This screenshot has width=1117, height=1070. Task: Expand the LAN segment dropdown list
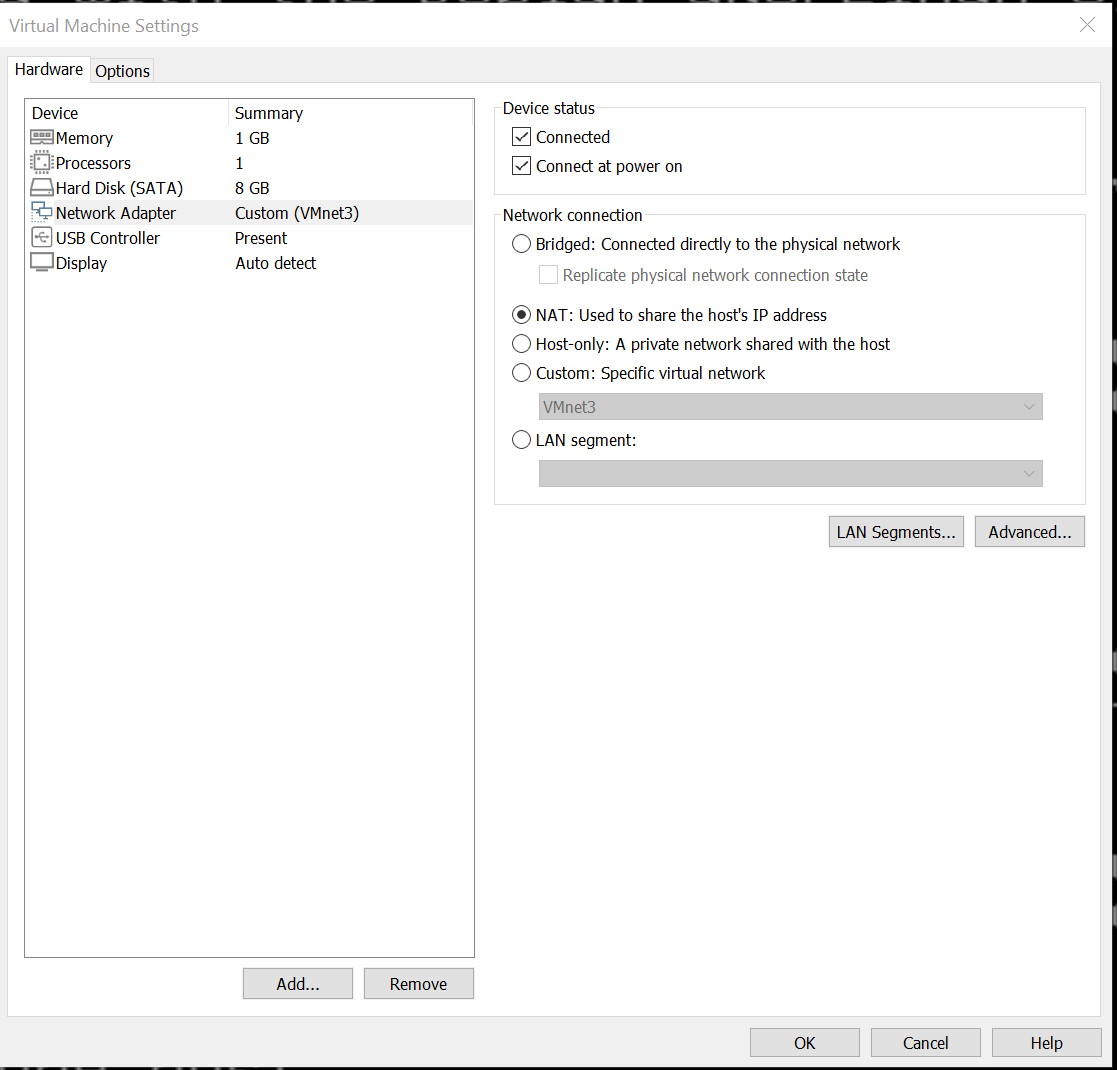pyautogui.click(x=790, y=474)
